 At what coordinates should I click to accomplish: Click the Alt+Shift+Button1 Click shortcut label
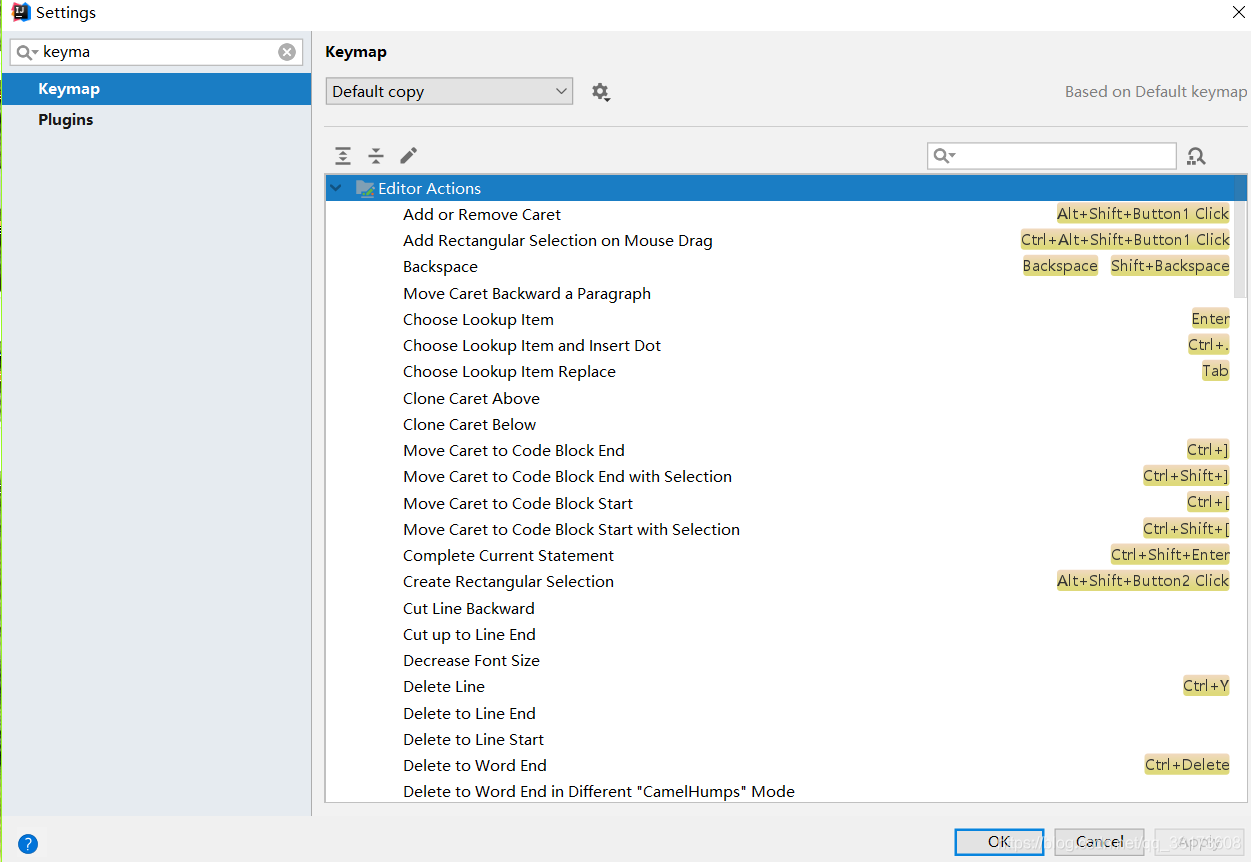coord(1143,213)
